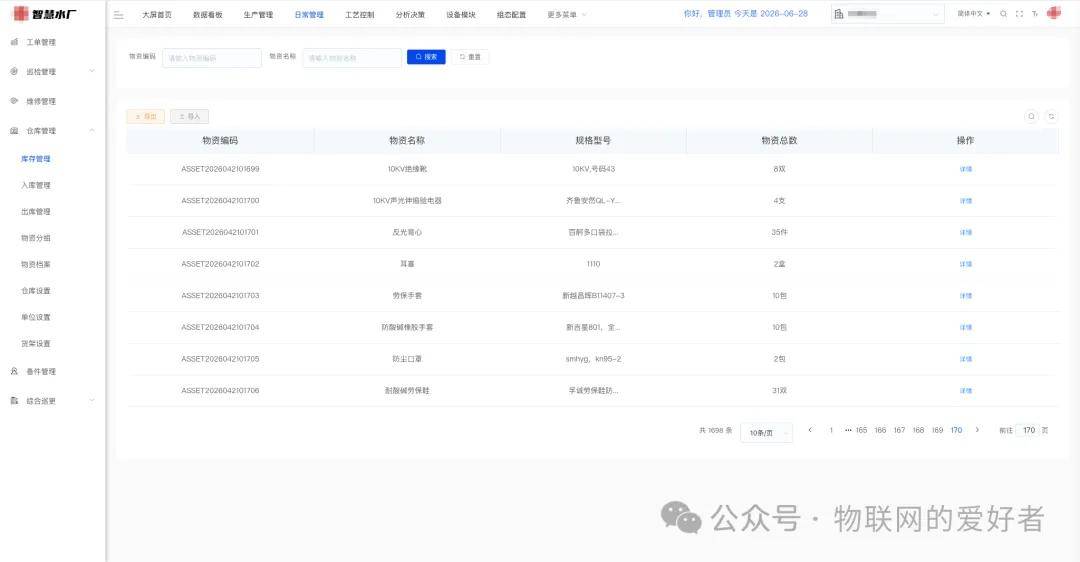Viewport: 1080px width, 562px height.
Task: Go to page 1 in pagination
Action: pyautogui.click(x=831, y=430)
